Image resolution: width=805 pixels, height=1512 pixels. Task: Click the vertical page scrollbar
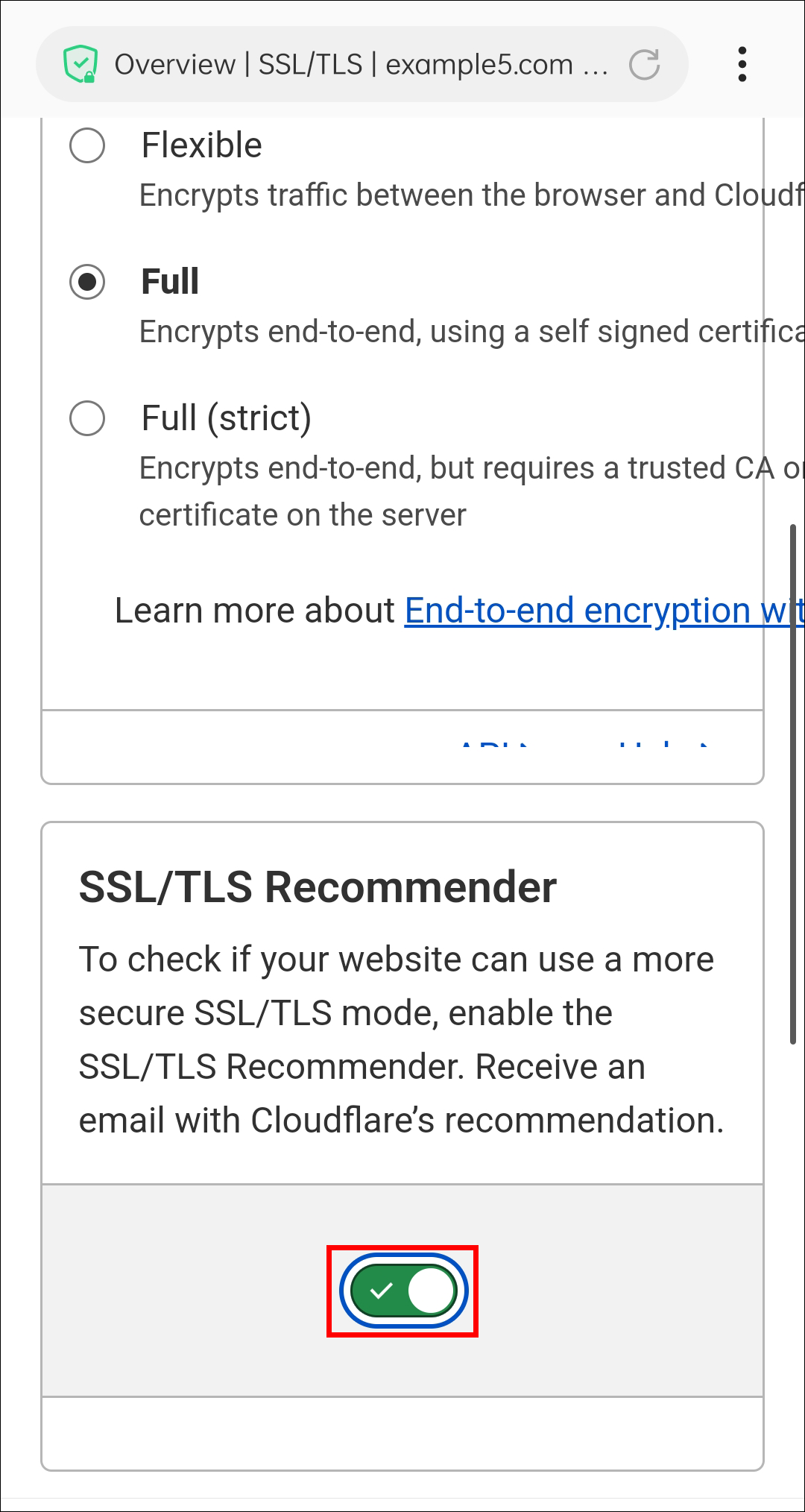tap(793, 783)
